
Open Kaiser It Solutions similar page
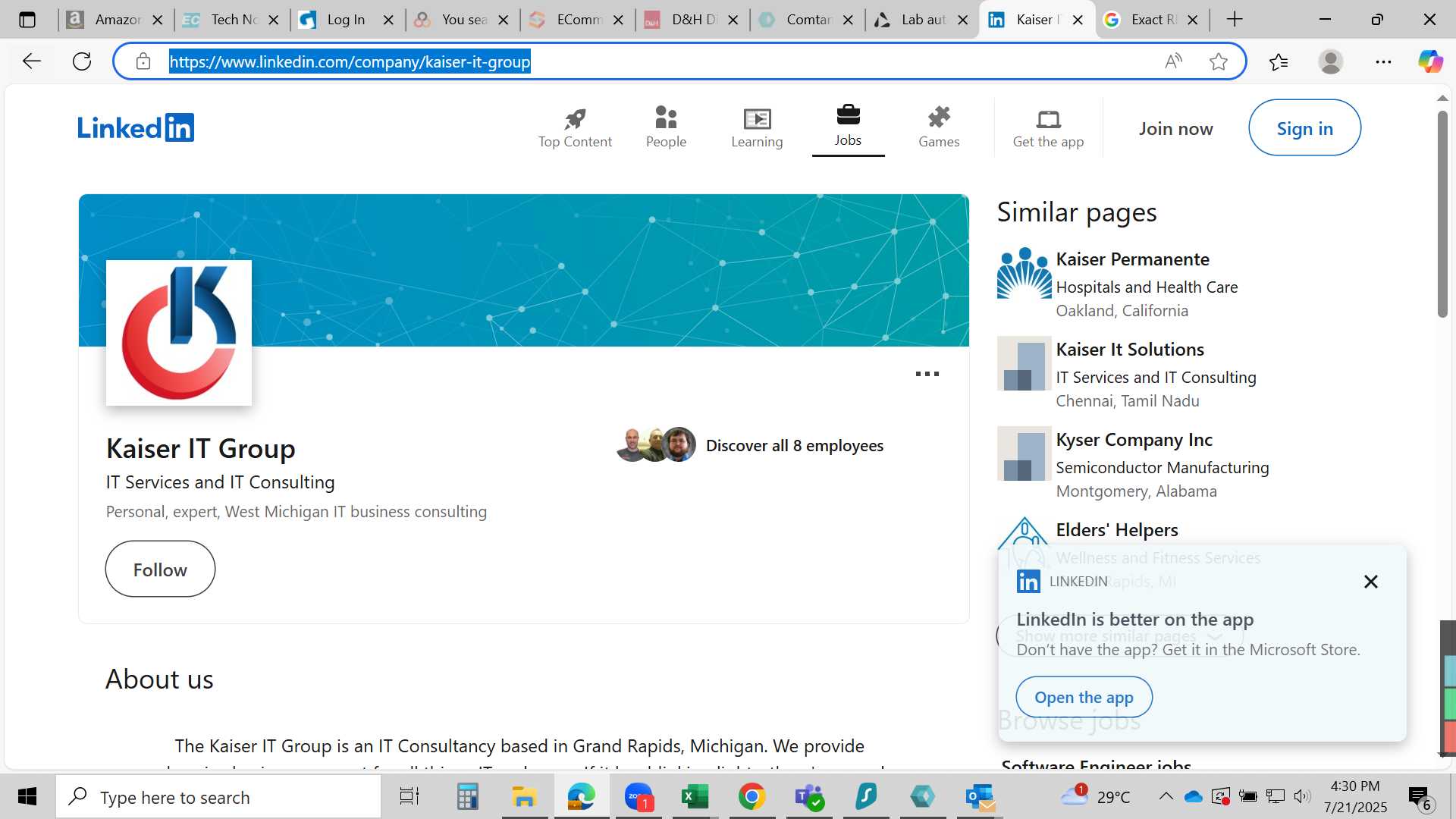tap(1130, 350)
